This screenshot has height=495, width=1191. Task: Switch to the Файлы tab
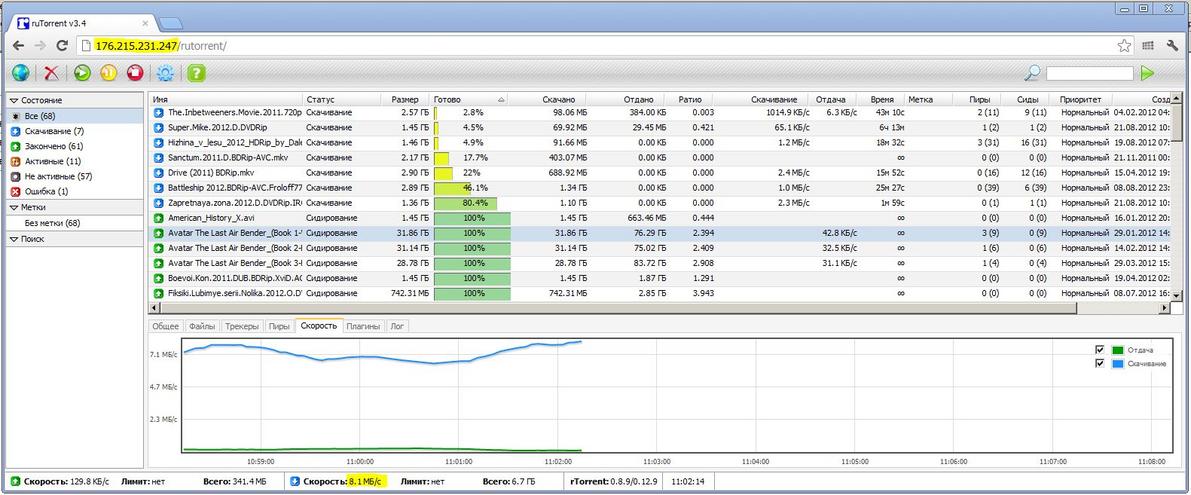pyautogui.click(x=201, y=326)
